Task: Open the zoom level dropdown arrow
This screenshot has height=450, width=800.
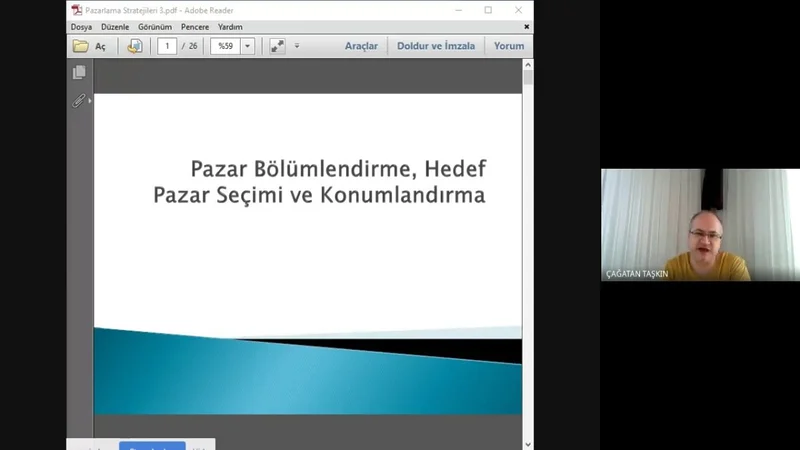Action: (247, 46)
